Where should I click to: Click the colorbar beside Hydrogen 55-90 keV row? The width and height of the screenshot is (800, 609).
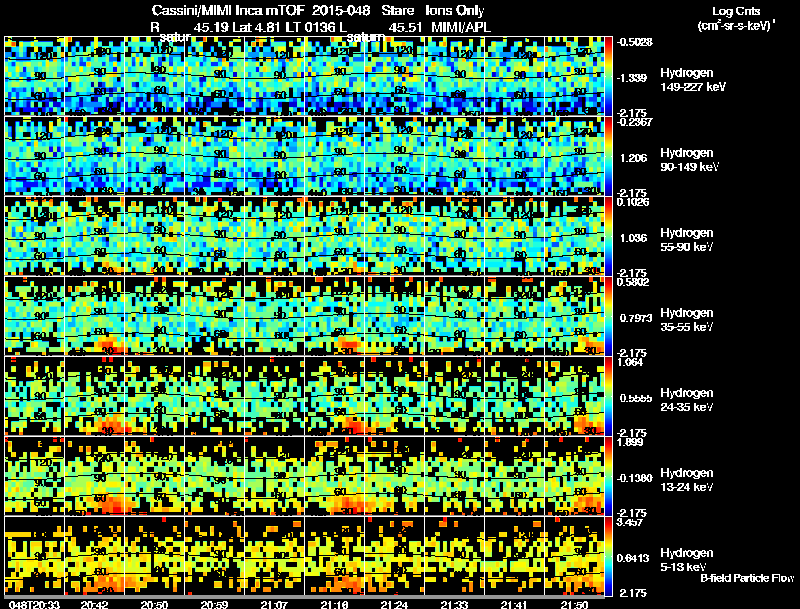point(609,236)
